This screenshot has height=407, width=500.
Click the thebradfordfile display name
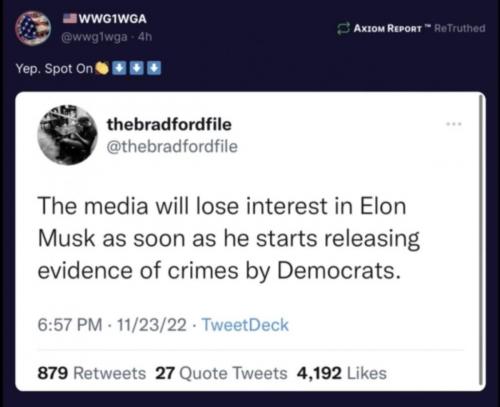169,124
